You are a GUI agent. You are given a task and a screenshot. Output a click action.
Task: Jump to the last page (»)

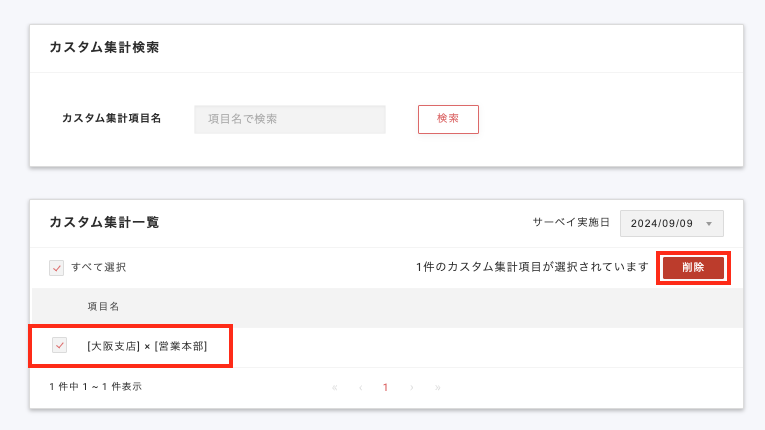coord(438,387)
